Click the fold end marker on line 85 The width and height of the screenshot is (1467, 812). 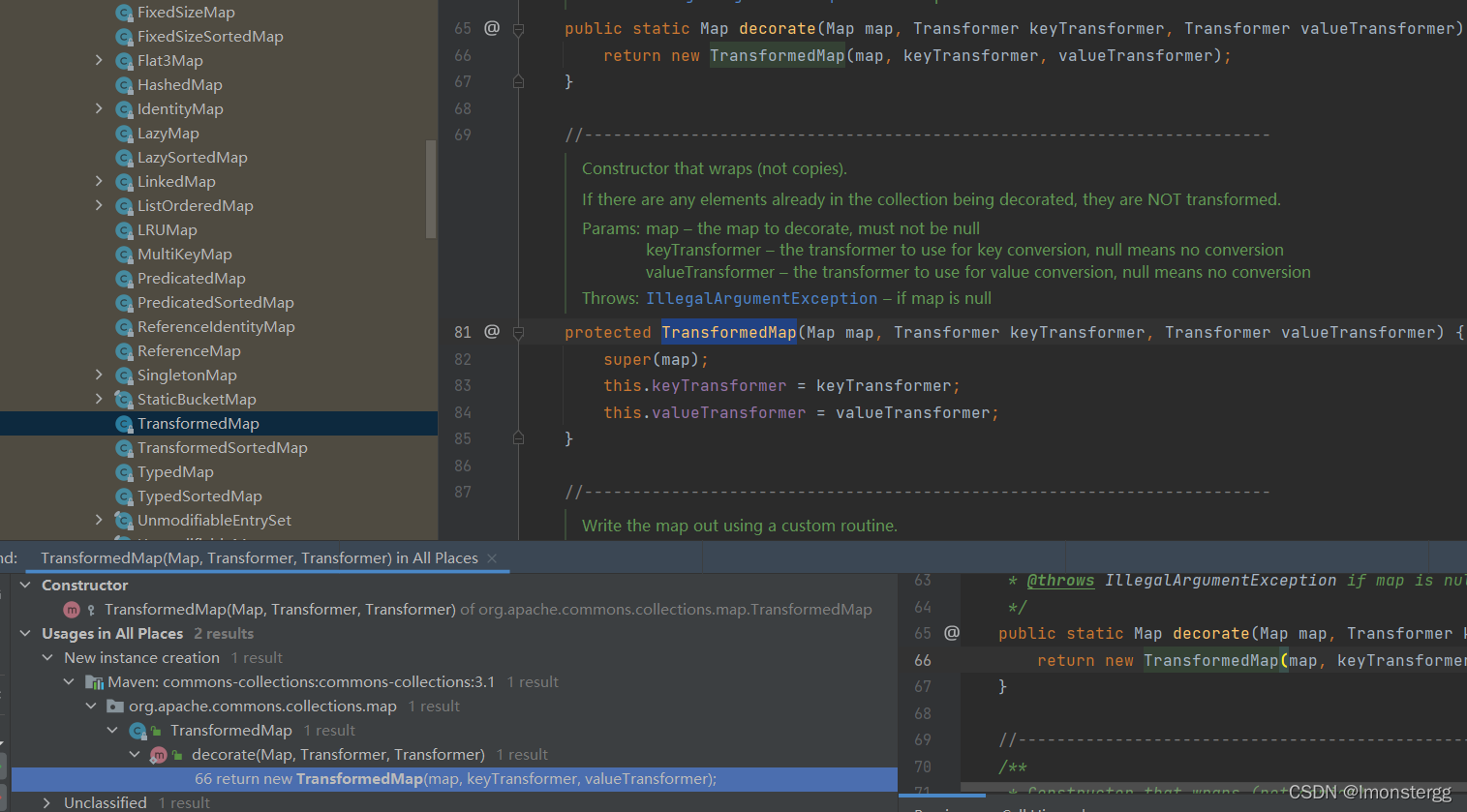(x=518, y=438)
